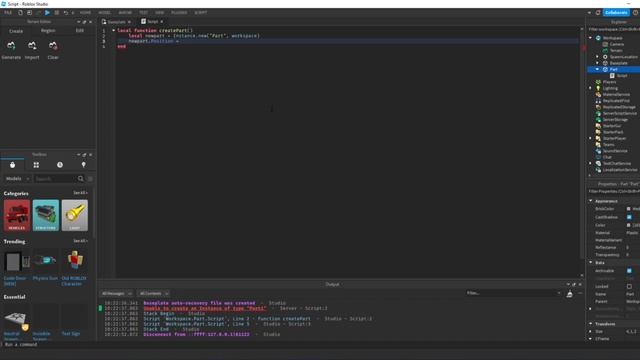This screenshot has height=360, width=640.
Task: Fold the createPart function code arrow
Action: 113,30
